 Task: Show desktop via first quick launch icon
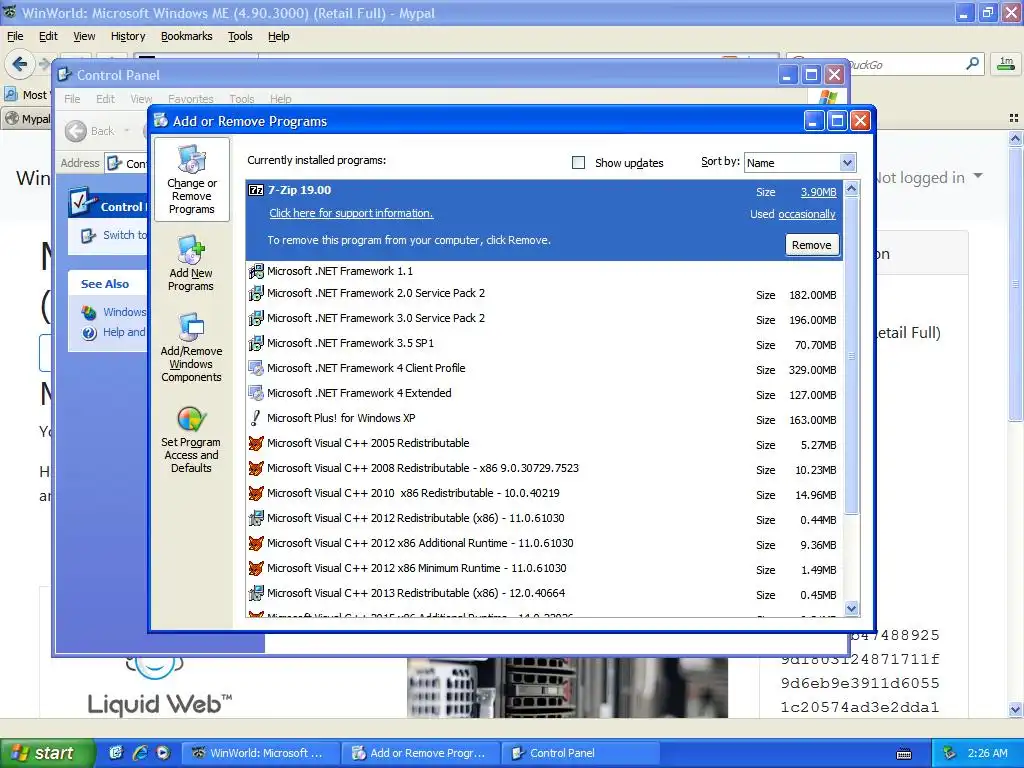click(x=116, y=752)
